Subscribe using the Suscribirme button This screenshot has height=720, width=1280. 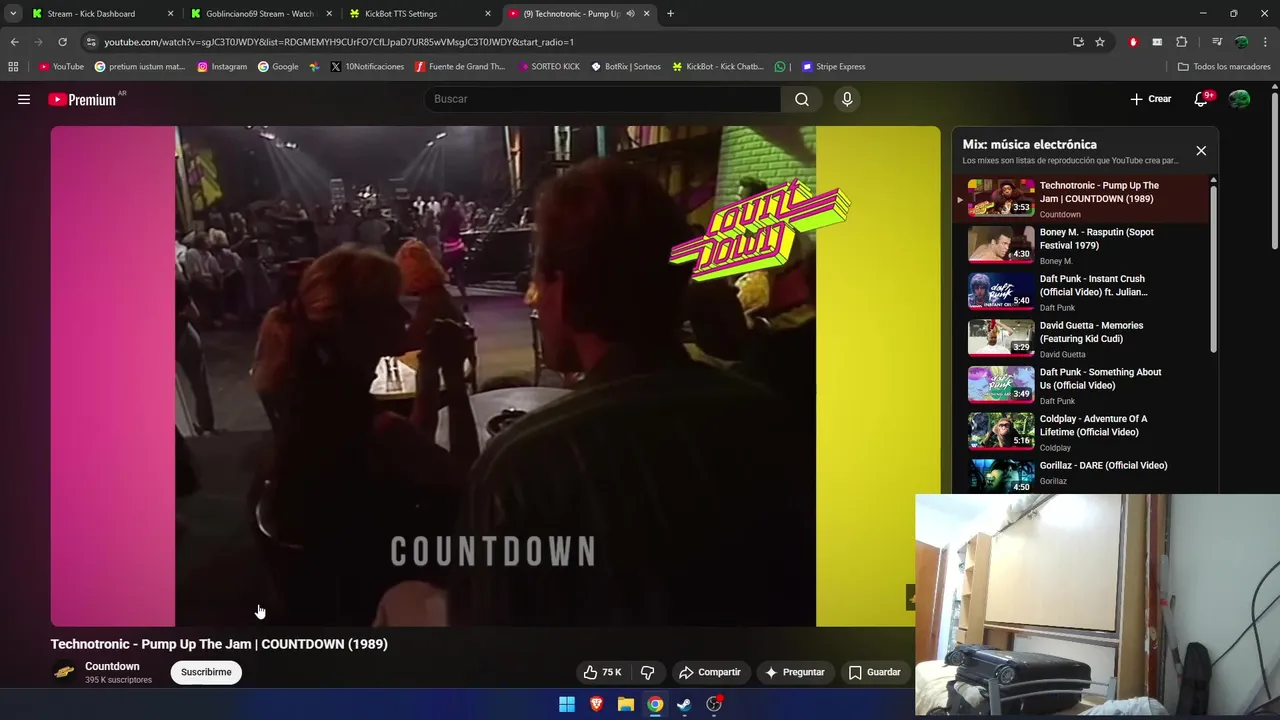pos(206,672)
